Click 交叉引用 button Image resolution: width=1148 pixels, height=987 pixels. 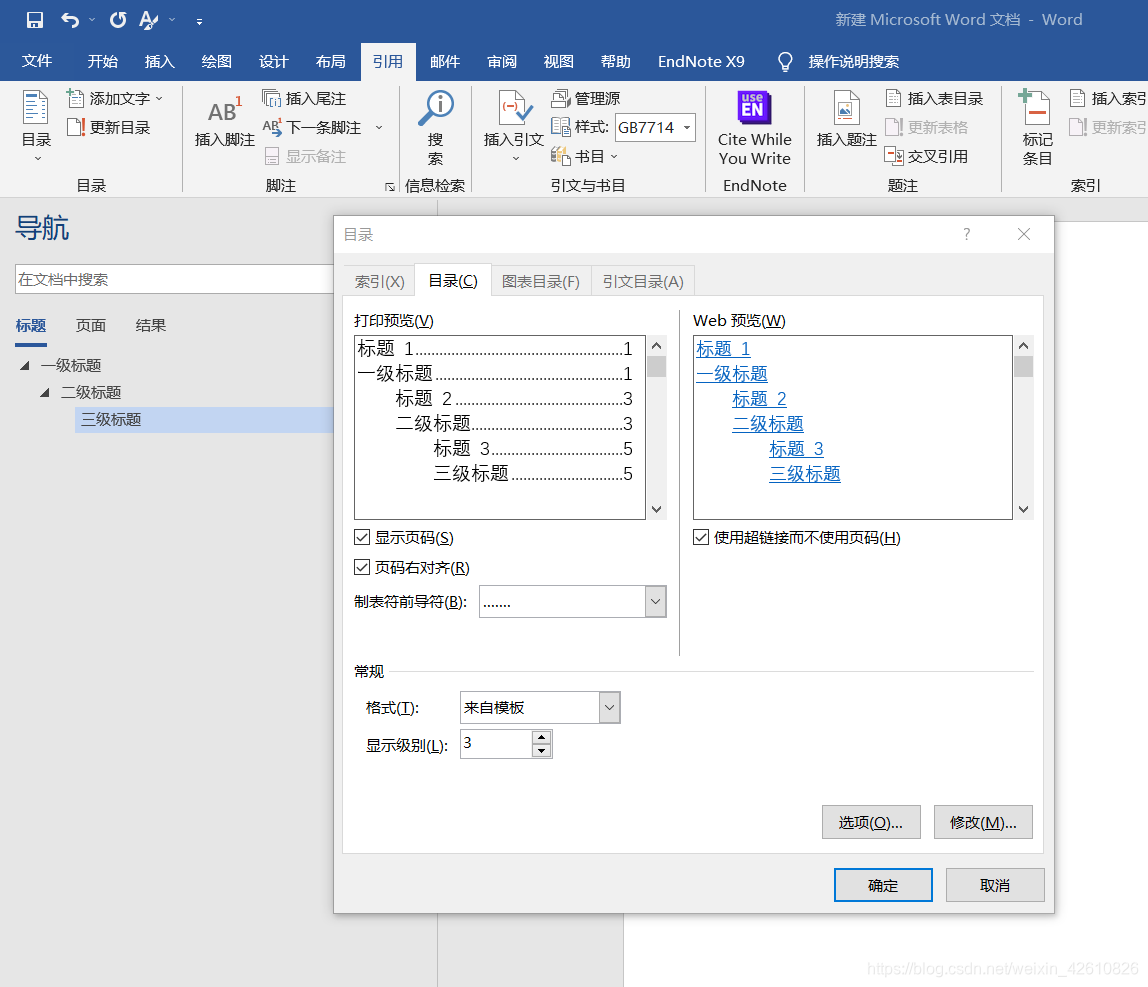(927, 156)
